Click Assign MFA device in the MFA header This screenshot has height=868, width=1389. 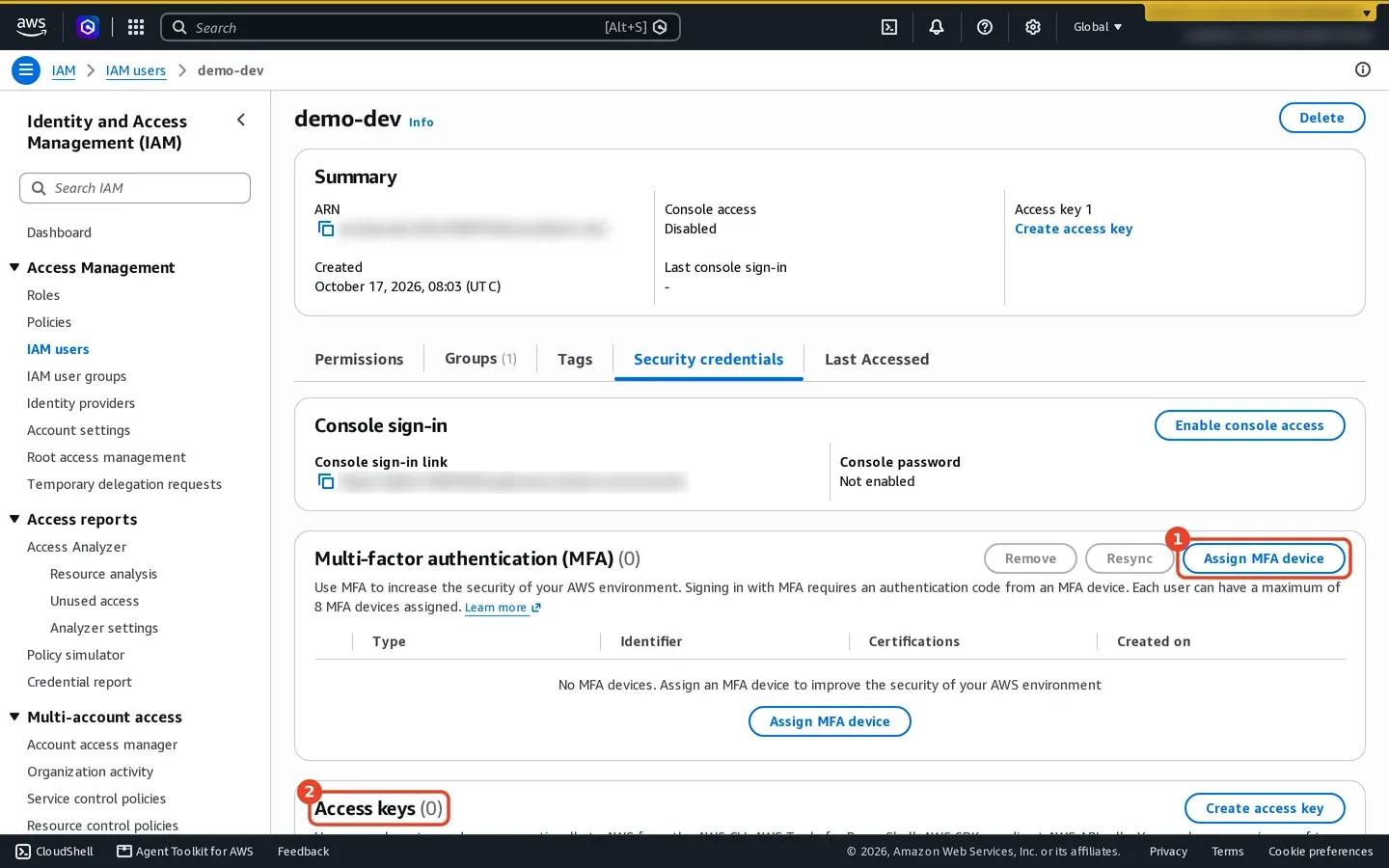click(1264, 558)
